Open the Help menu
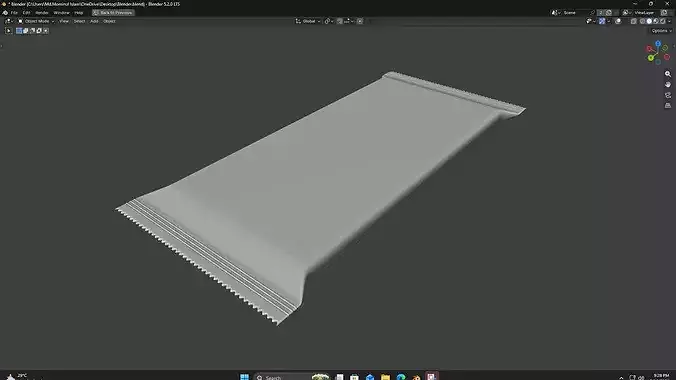Image resolution: width=676 pixels, height=380 pixels. (x=78, y=13)
